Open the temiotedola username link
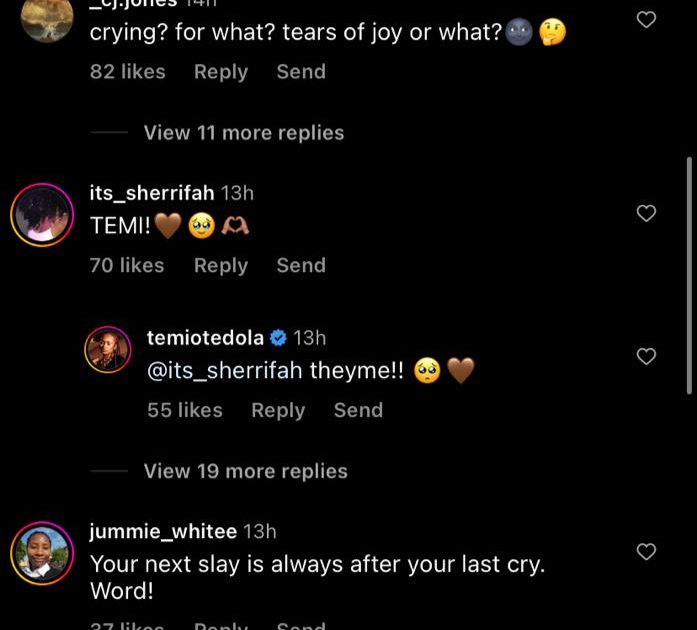The image size is (697, 630). coord(205,338)
